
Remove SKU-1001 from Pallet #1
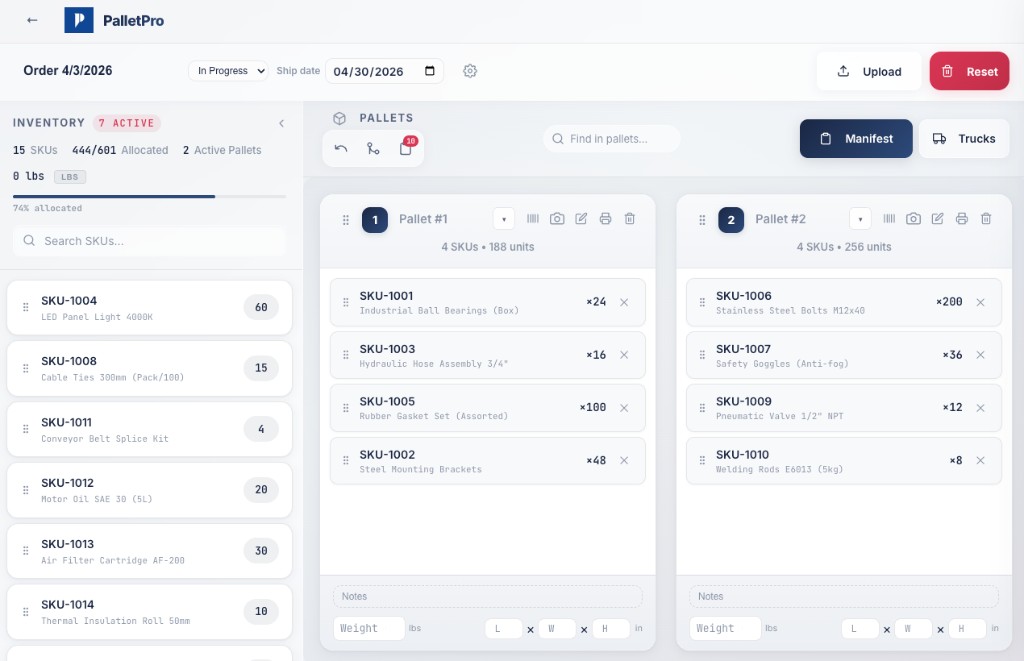624,302
